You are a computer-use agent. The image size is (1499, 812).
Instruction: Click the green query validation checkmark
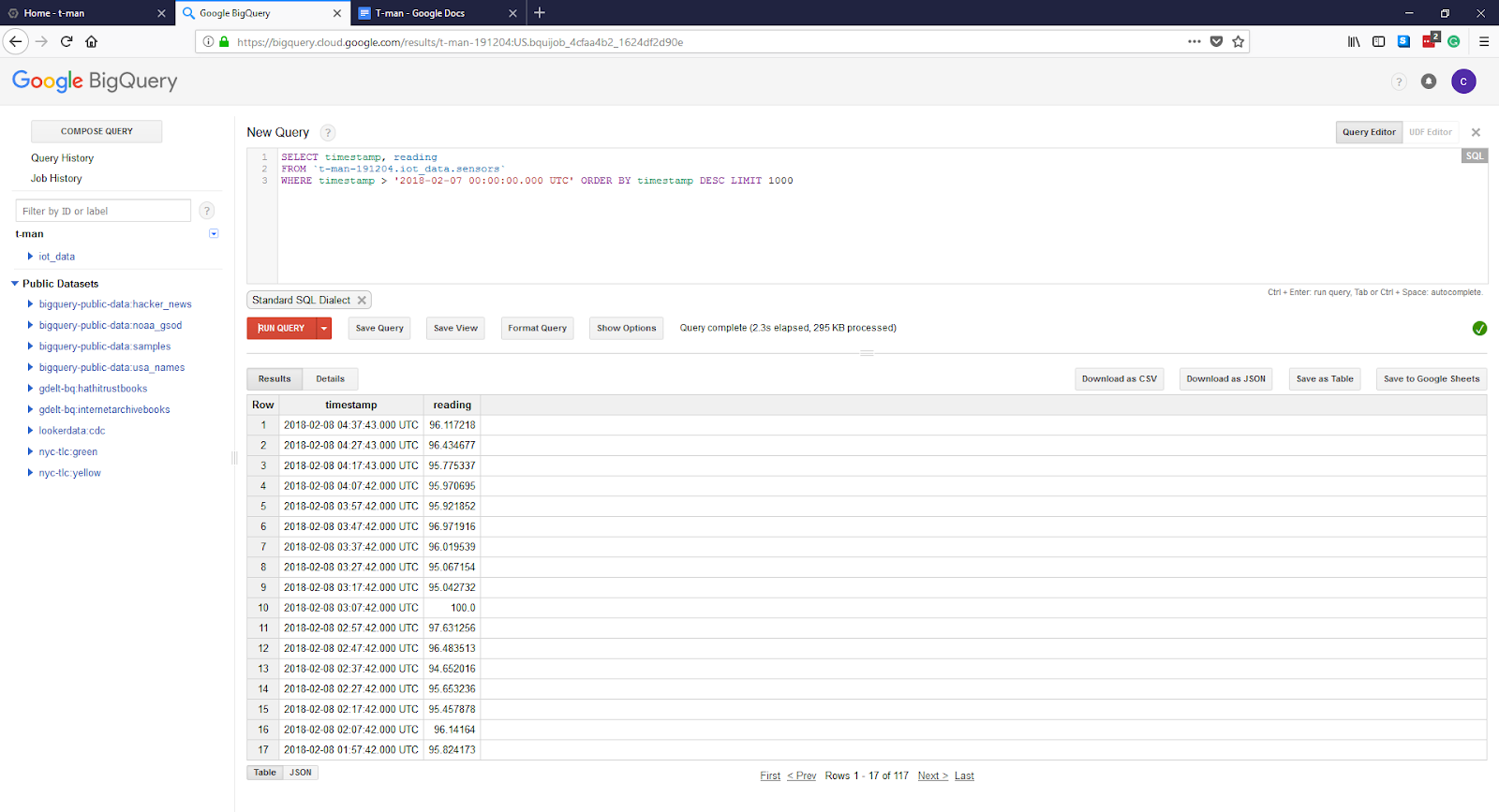[x=1479, y=329]
